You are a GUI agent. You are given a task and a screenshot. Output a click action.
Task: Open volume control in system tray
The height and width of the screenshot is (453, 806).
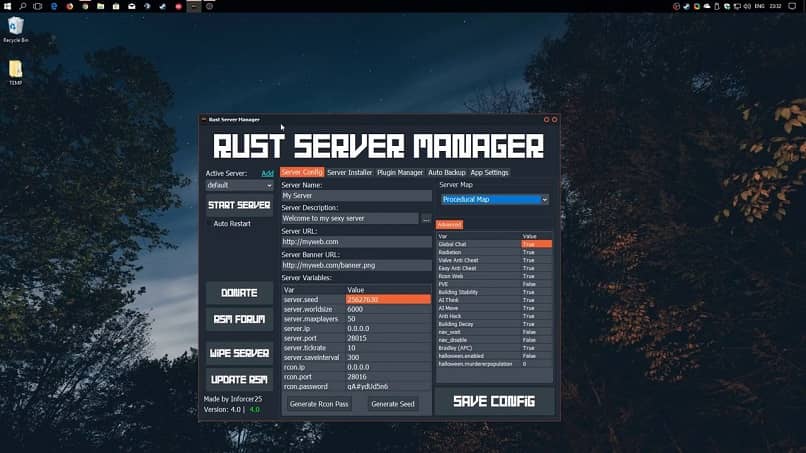[x=747, y=6]
